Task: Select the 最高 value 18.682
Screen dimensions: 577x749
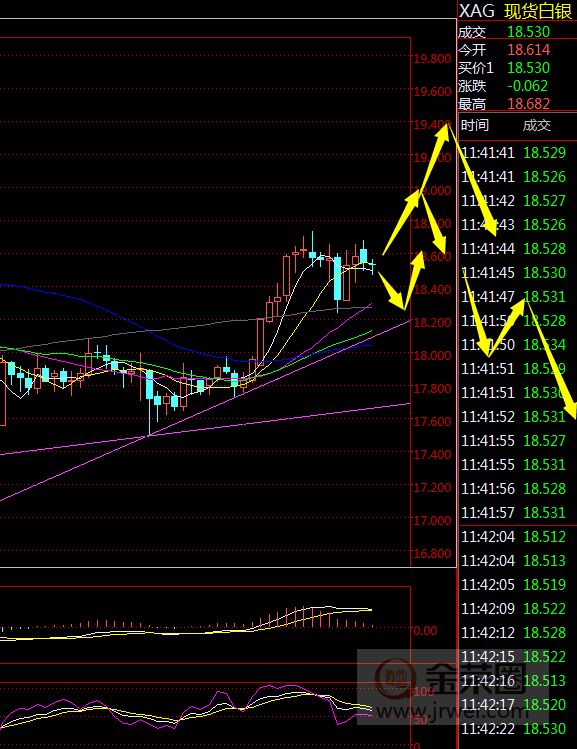Action: point(528,104)
